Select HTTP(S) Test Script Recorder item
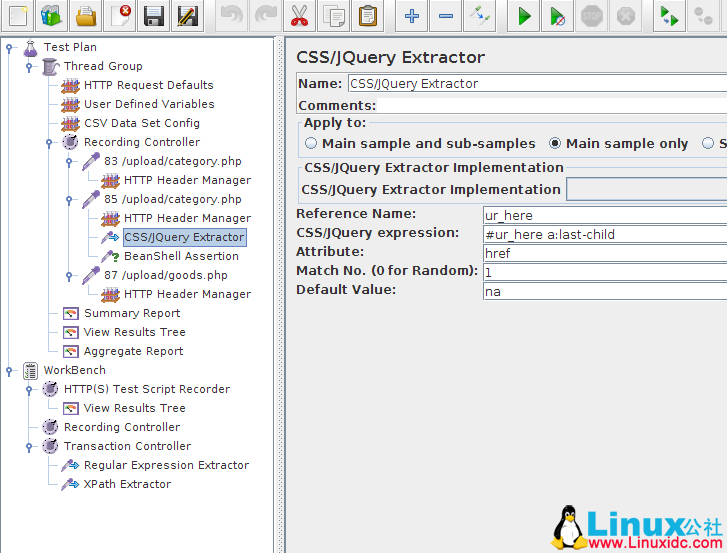 click(x=146, y=389)
